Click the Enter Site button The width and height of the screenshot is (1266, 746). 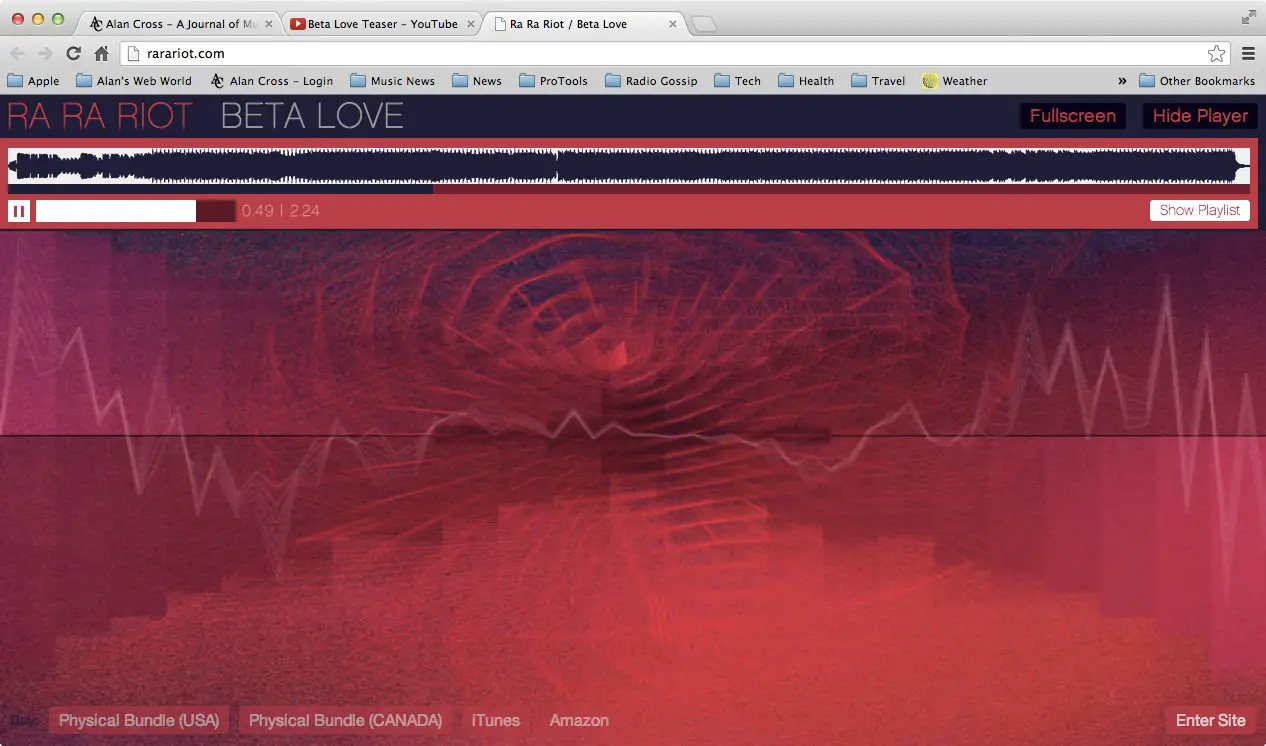[1210, 720]
